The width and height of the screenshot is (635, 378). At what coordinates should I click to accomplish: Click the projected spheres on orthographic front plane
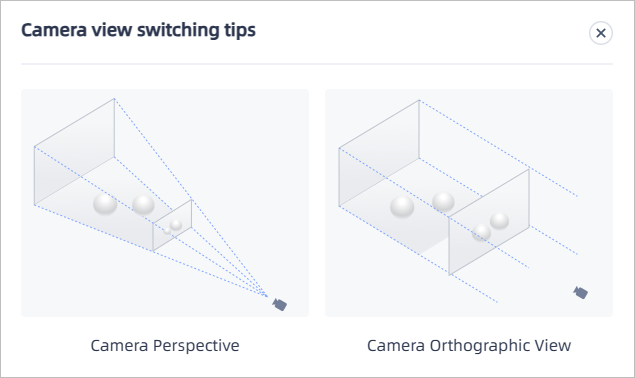(490, 226)
